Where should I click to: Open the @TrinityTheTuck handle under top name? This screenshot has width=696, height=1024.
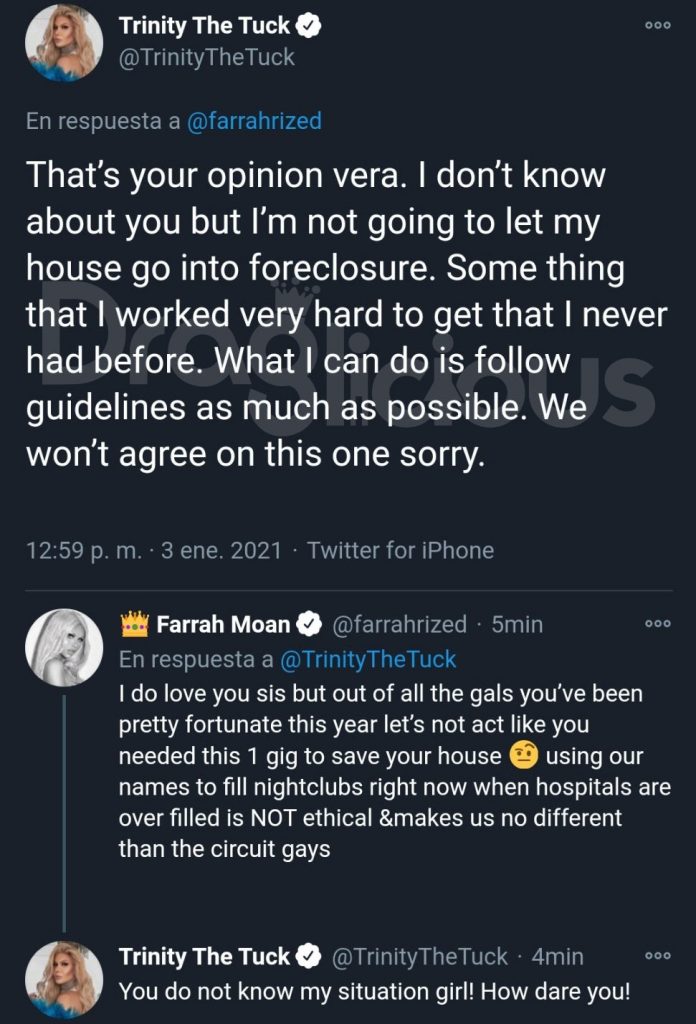206,57
